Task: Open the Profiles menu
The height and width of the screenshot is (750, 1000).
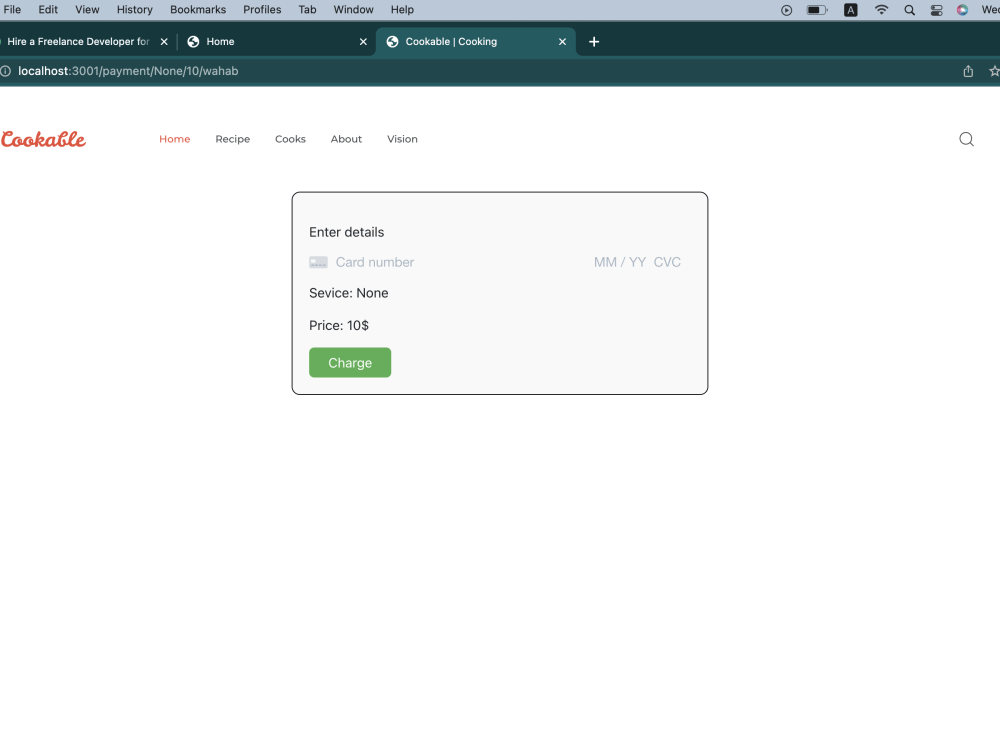Action: tap(262, 10)
